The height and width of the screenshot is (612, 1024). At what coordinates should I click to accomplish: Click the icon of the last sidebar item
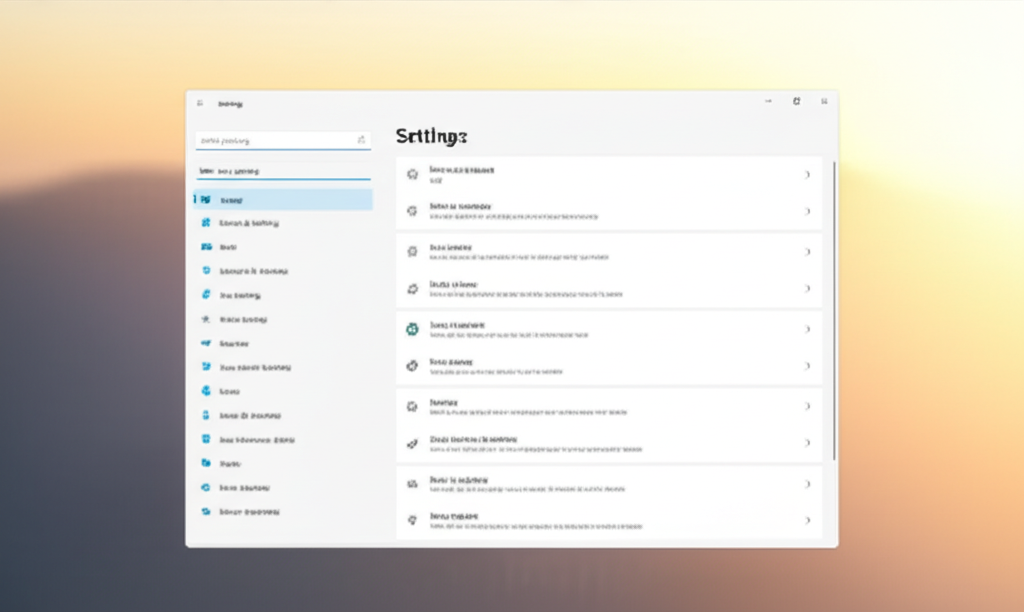coord(206,511)
